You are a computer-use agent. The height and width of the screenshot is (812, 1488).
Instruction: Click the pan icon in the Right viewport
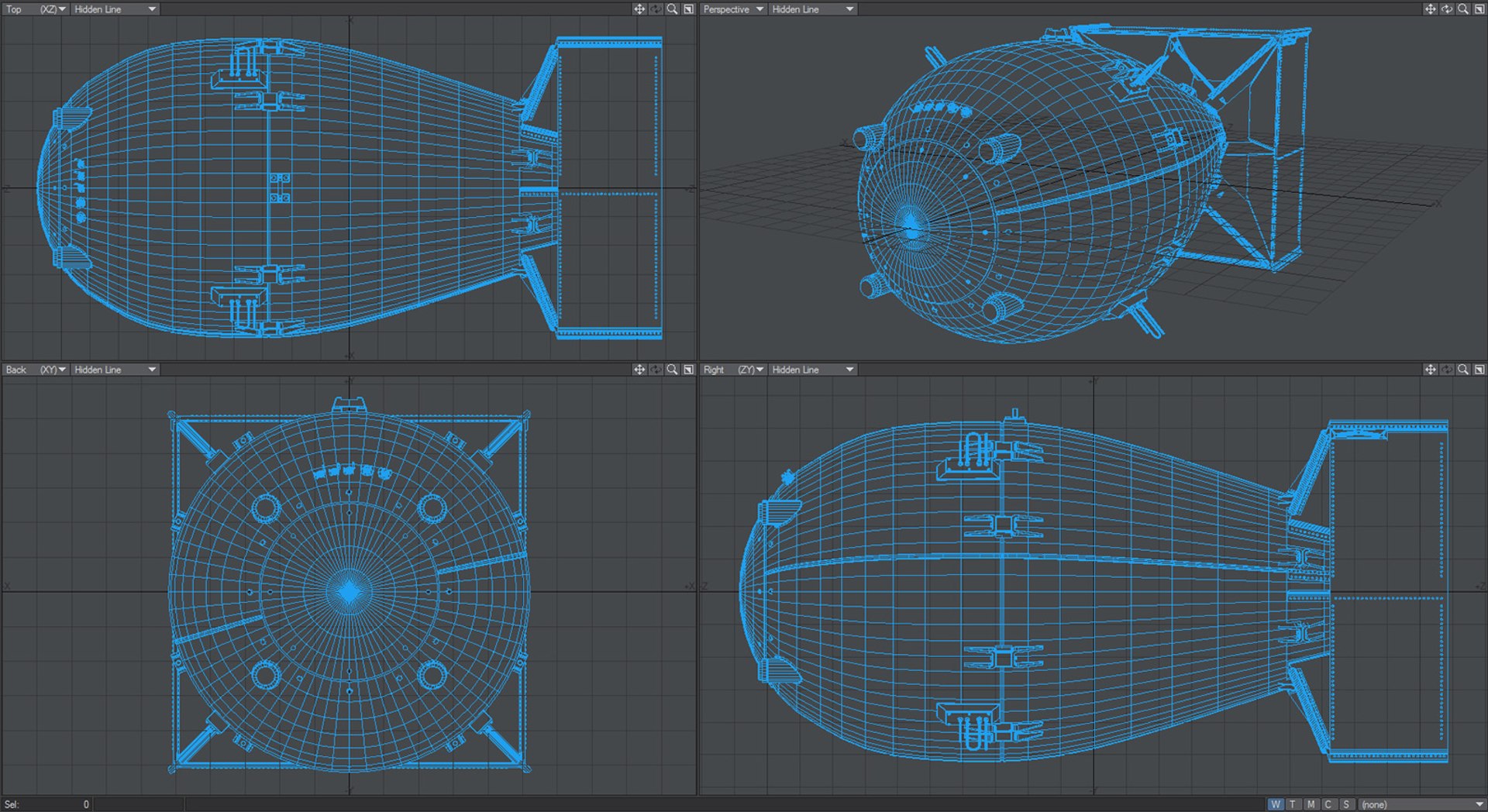1430,370
